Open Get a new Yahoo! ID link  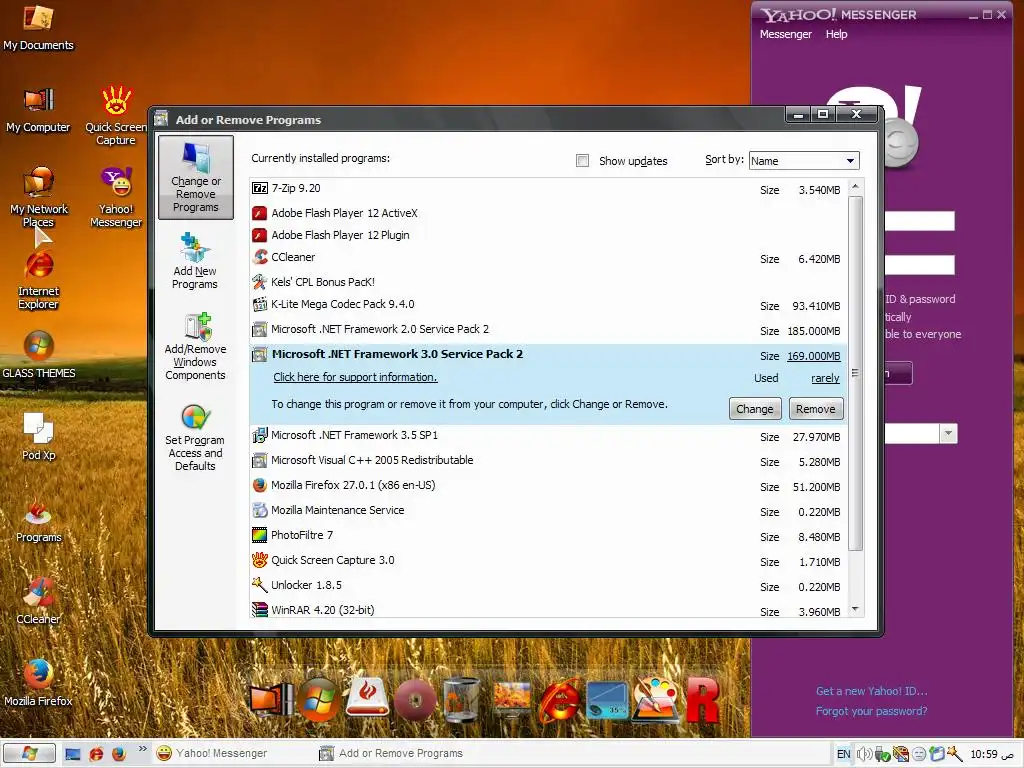[x=871, y=691]
